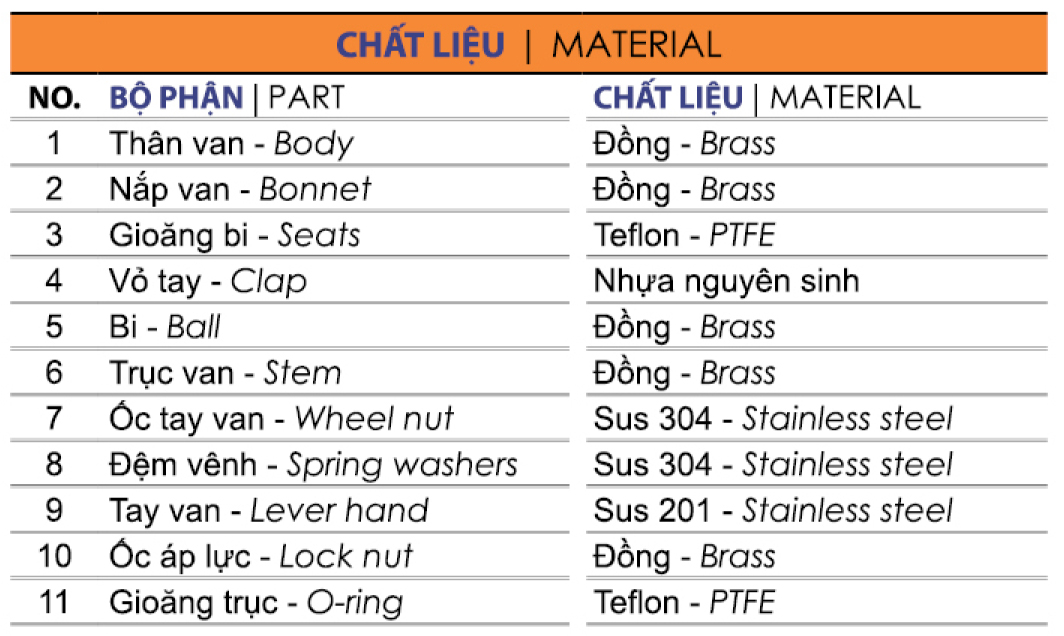The image size is (1064, 636).
Task: Click the "Ốc áp lực - Lock nut" entry
Action: 260,556
